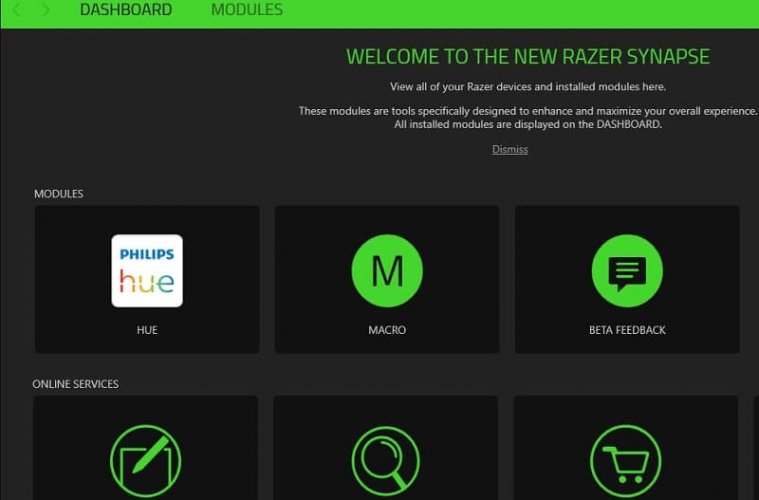Go forward with the right arrow
This screenshot has width=759, height=500.
click(45, 10)
